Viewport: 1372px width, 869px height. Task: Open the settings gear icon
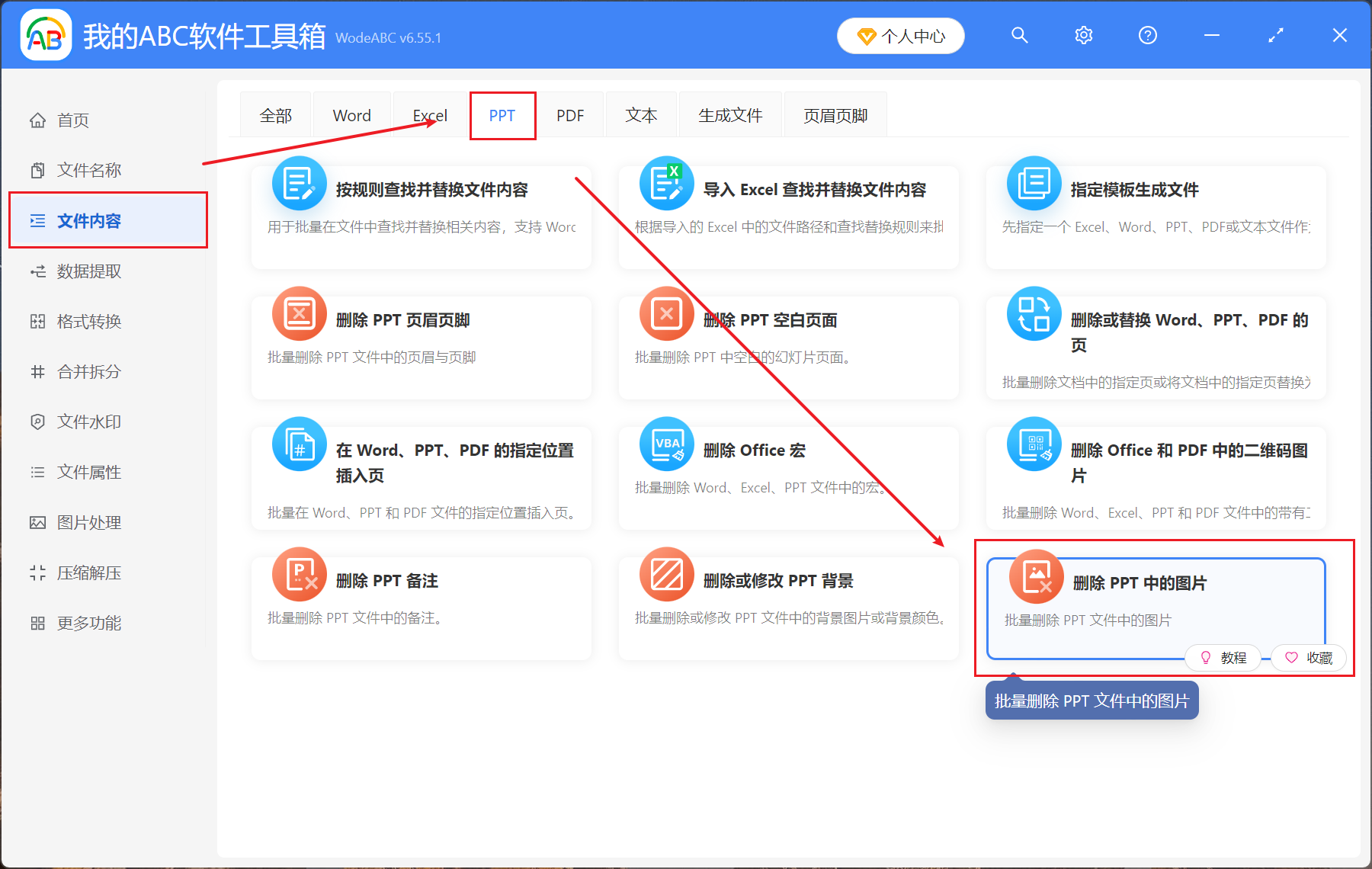(1083, 35)
